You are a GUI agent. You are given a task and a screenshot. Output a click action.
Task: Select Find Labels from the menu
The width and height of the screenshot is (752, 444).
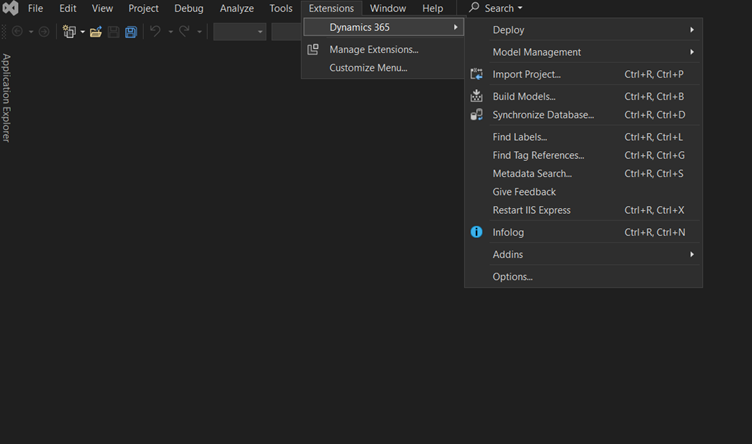click(x=520, y=137)
